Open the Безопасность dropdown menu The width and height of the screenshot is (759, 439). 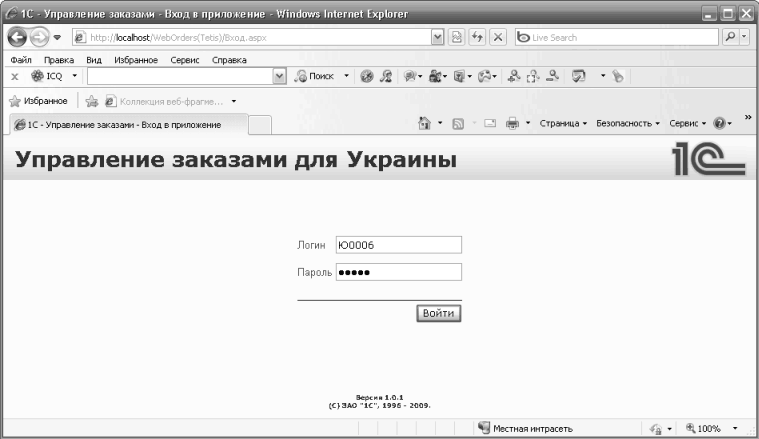tap(628, 123)
